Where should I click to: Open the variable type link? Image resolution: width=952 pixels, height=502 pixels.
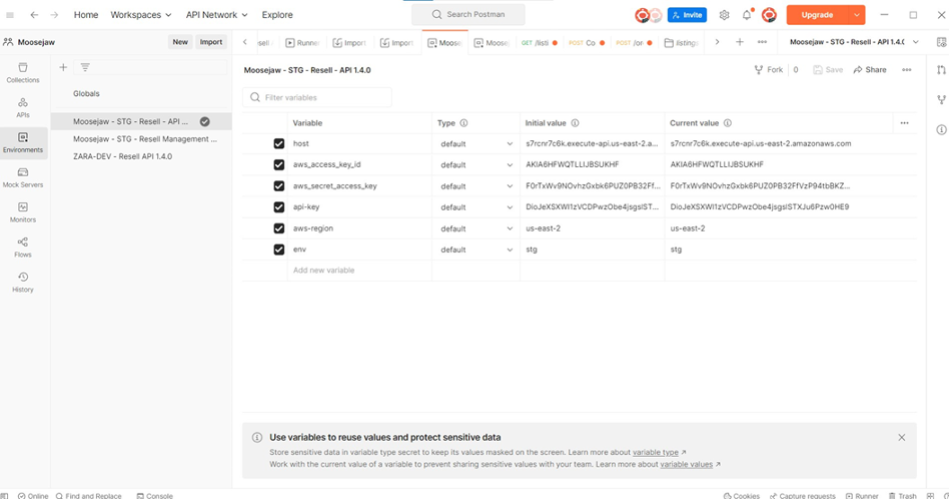[655, 452]
